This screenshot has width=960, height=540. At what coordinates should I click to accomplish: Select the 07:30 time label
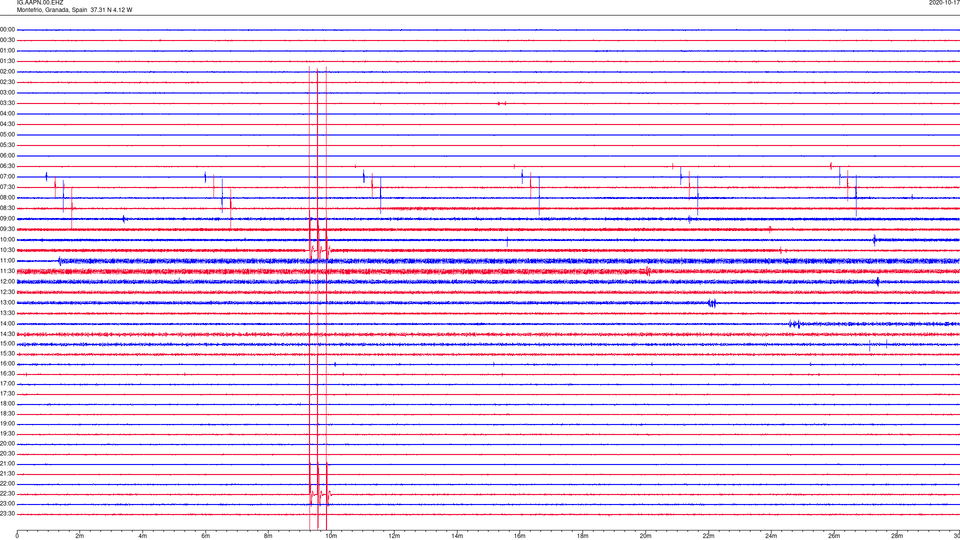[7, 187]
